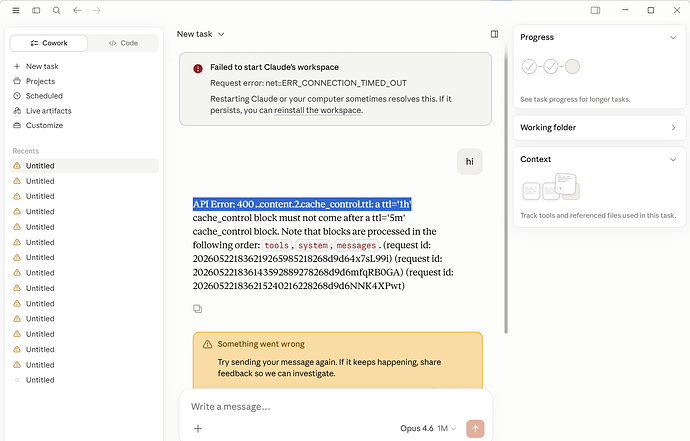Click the red error icon in workspace alert
This screenshot has width=690, height=441.
tap(198, 68)
